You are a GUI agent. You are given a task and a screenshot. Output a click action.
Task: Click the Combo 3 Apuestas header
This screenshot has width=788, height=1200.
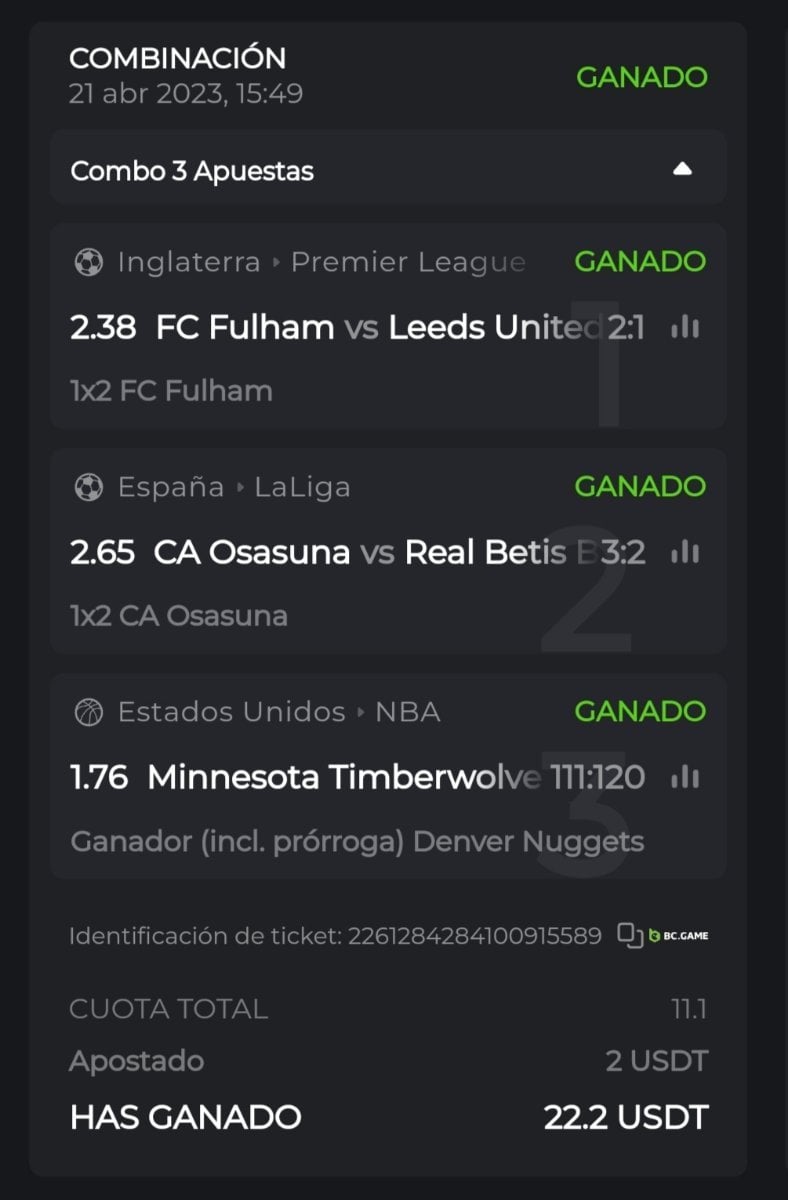192,171
